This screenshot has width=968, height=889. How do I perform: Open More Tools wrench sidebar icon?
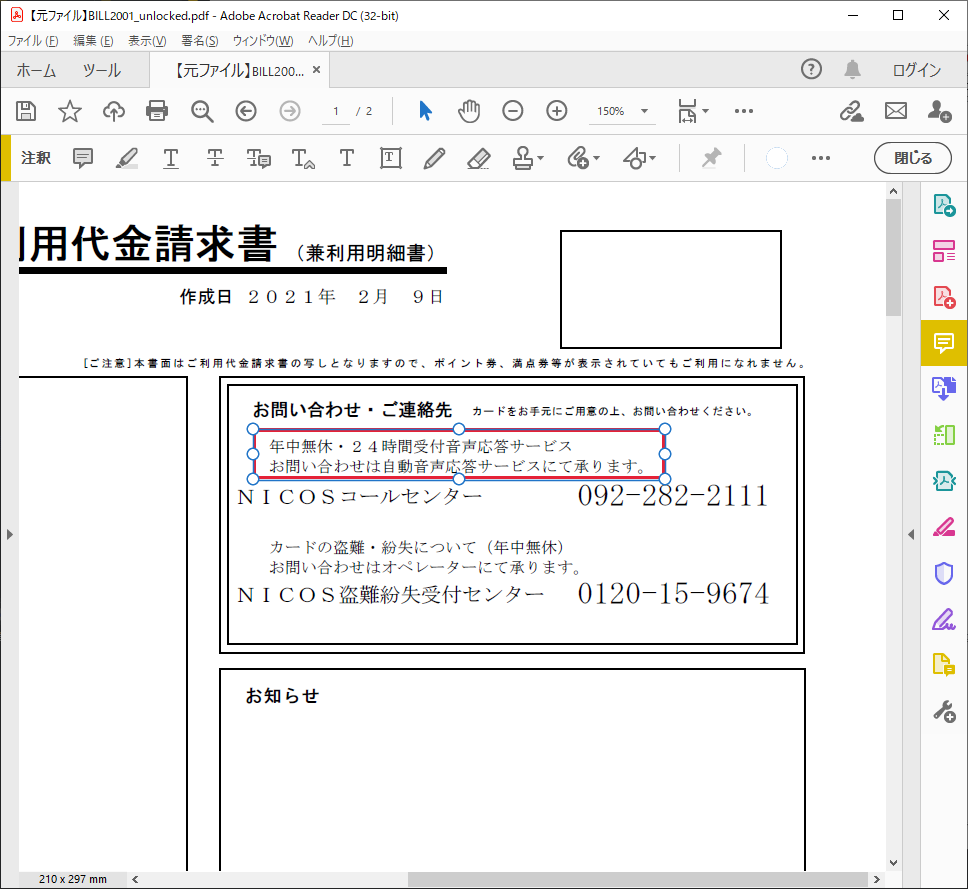click(944, 712)
